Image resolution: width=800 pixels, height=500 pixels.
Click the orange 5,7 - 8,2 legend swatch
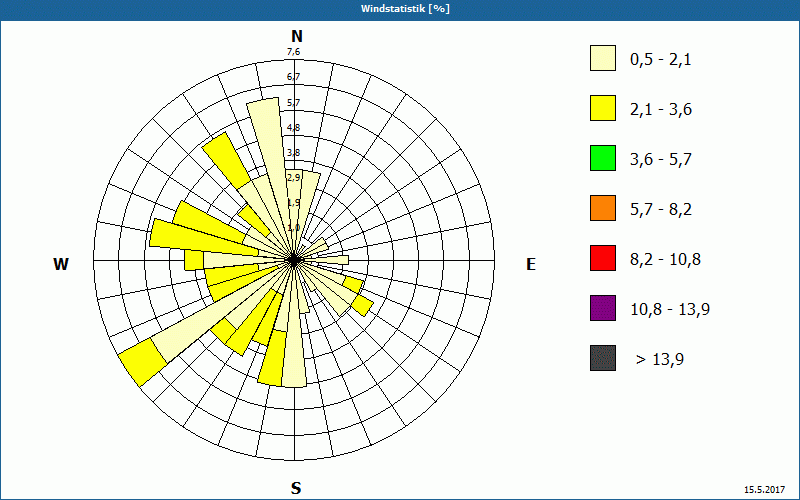603,208
